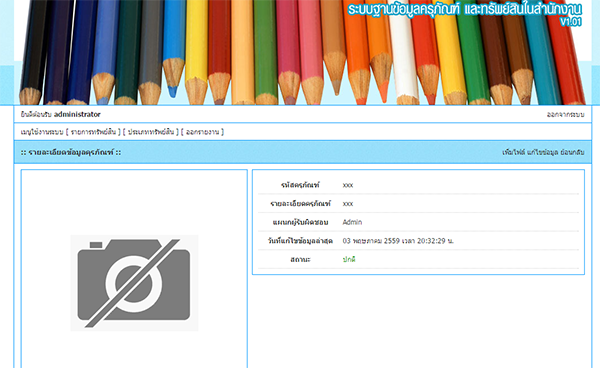Viewport: 600px width, 368px height.
Task: Select the Admin department value
Action: pos(352,222)
